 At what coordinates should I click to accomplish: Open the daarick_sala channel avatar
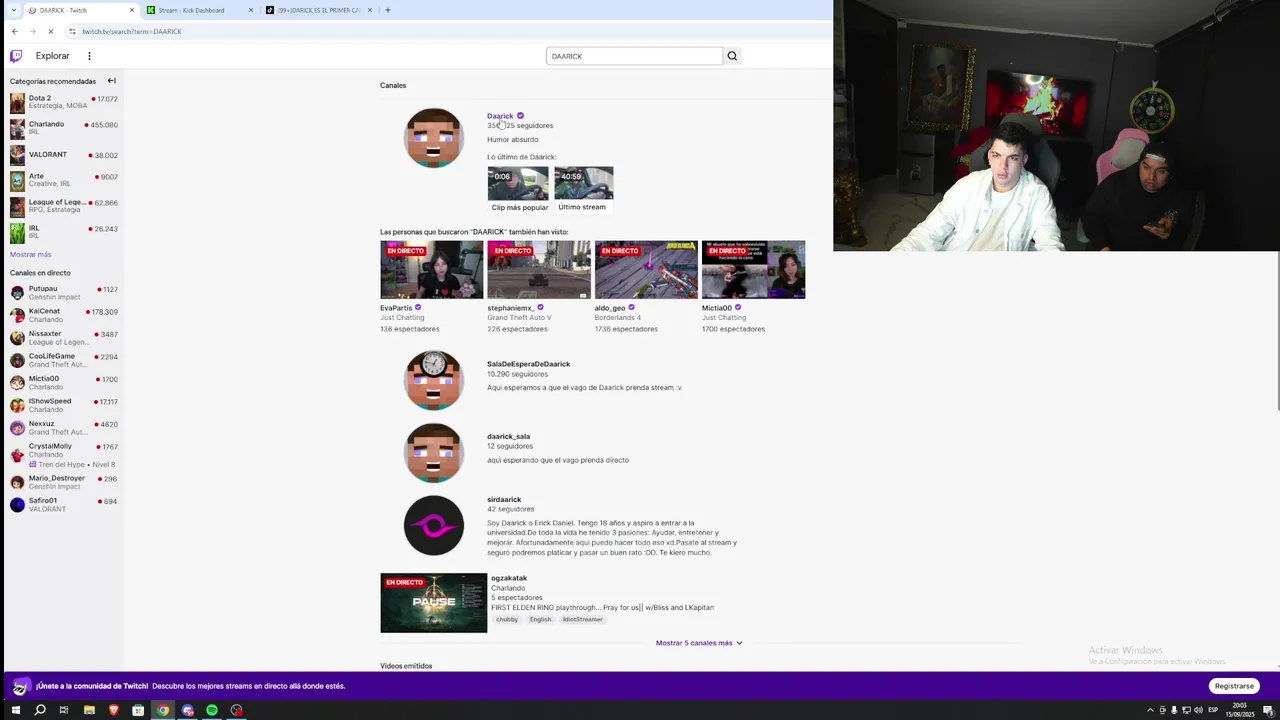click(x=434, y=453)
